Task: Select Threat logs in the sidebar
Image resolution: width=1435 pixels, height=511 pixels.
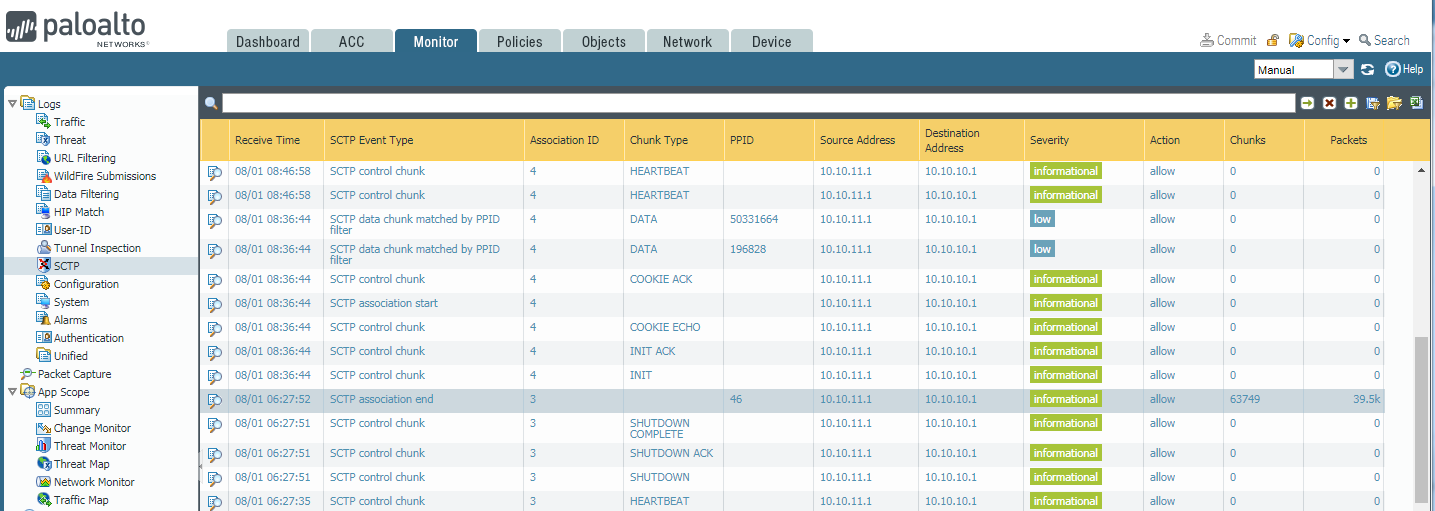Action: [69, 140]
